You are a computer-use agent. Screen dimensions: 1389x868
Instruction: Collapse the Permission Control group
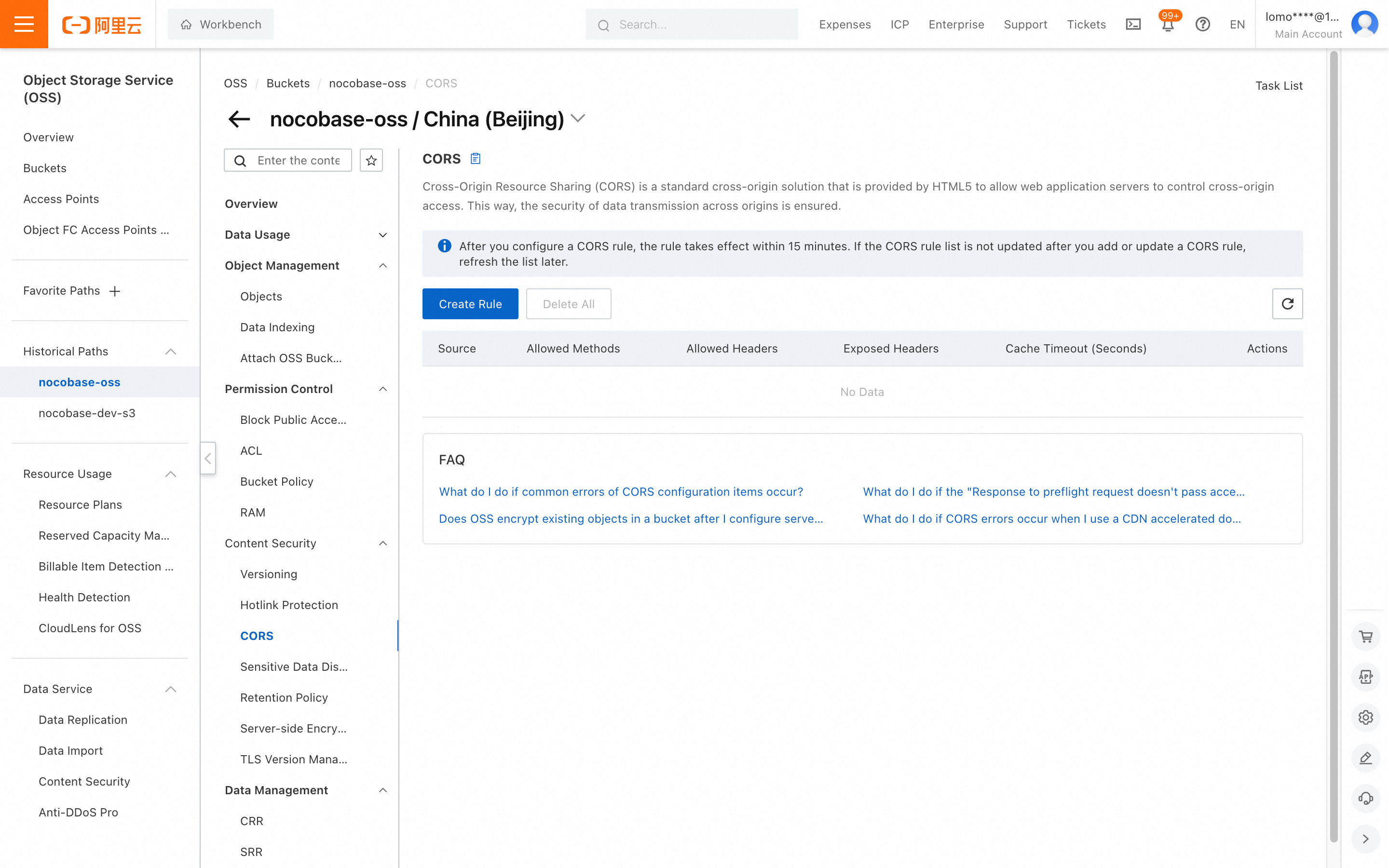pyautogui.click(x=383, y=389)
